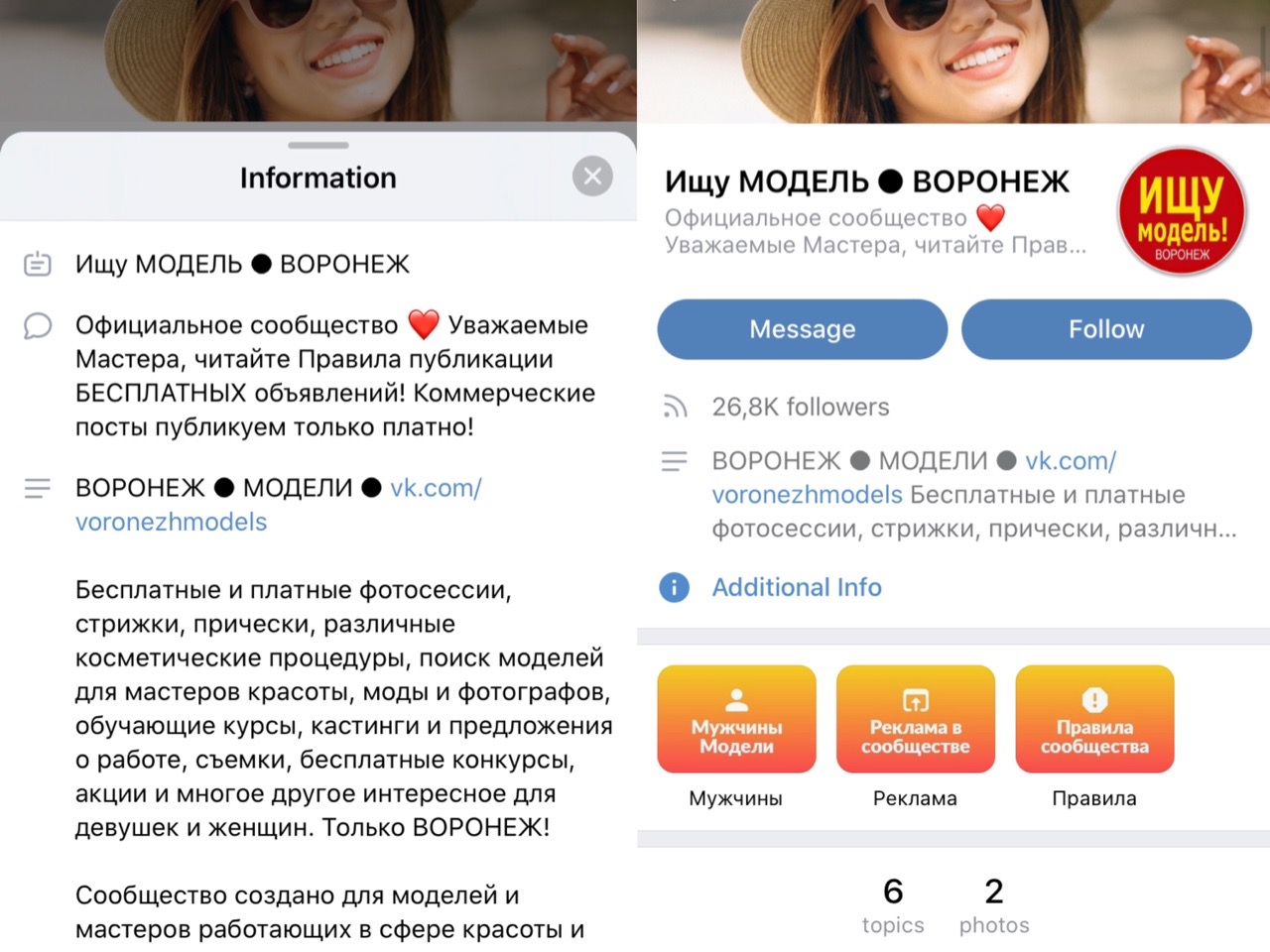View the 2 photos section
1270x952 pixels.
(994, 905)
